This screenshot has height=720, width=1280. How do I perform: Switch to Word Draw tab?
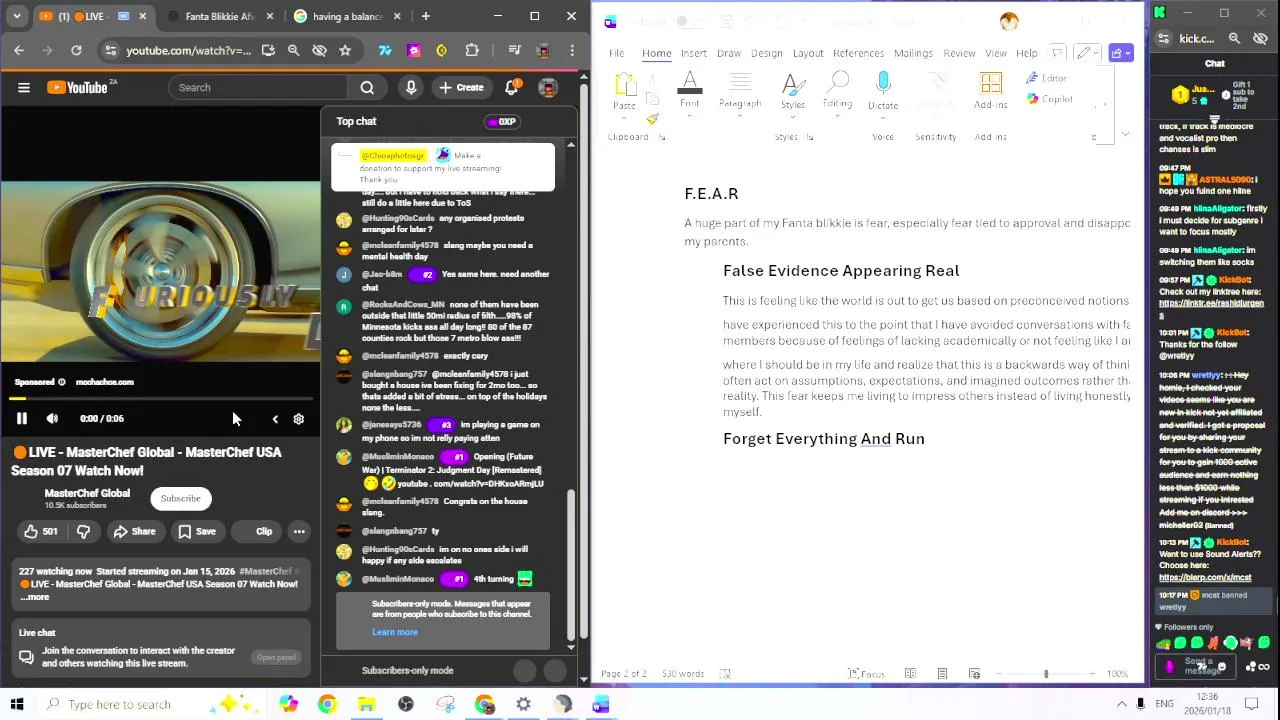[729, 53]
